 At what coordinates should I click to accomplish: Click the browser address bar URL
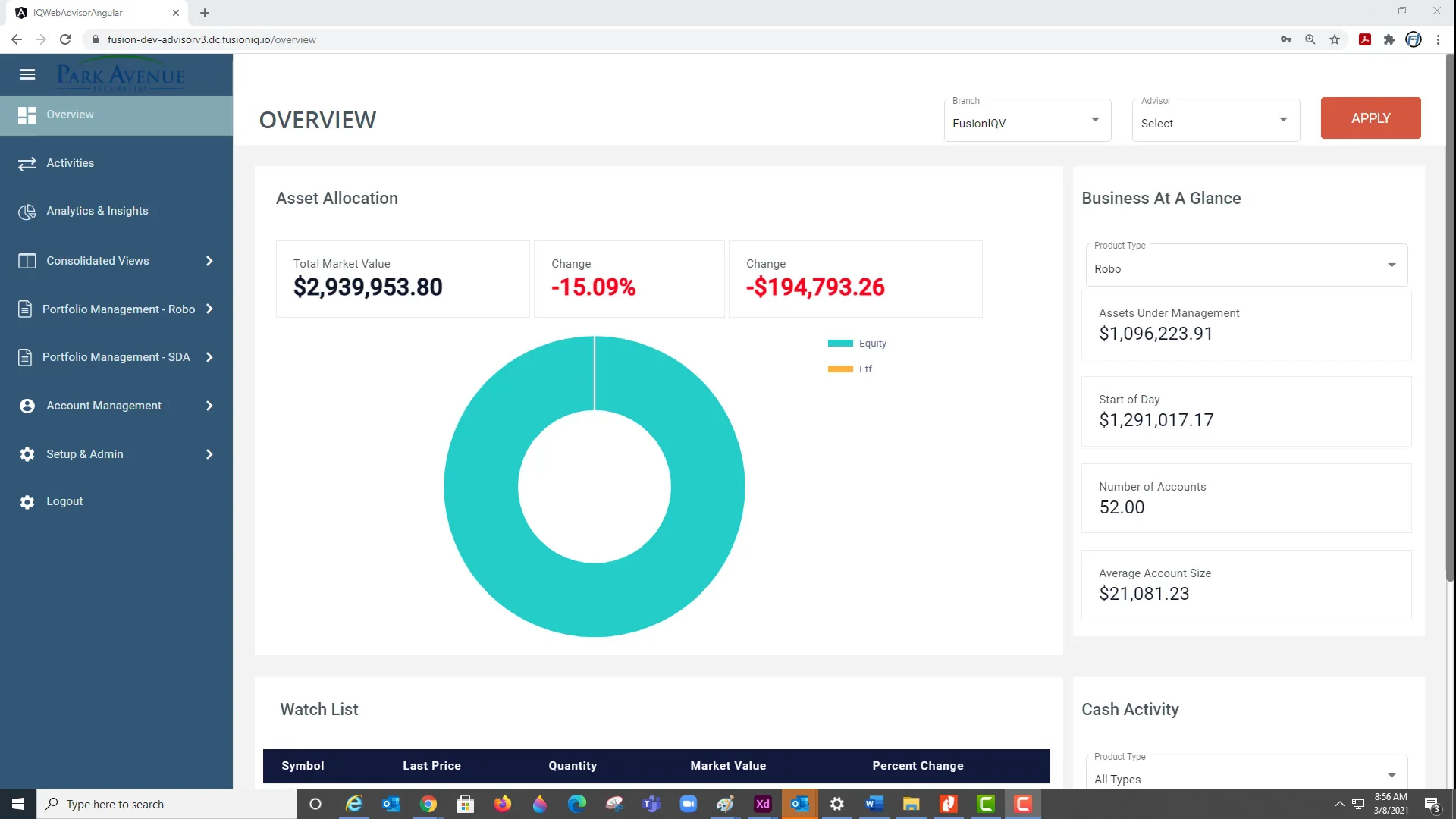coord(212,39)
